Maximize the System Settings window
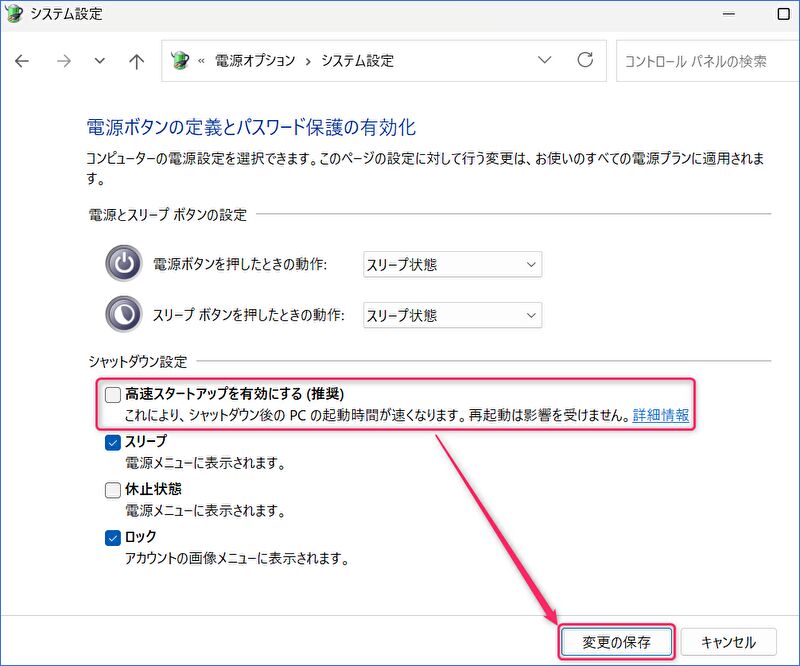 point(783,15)
